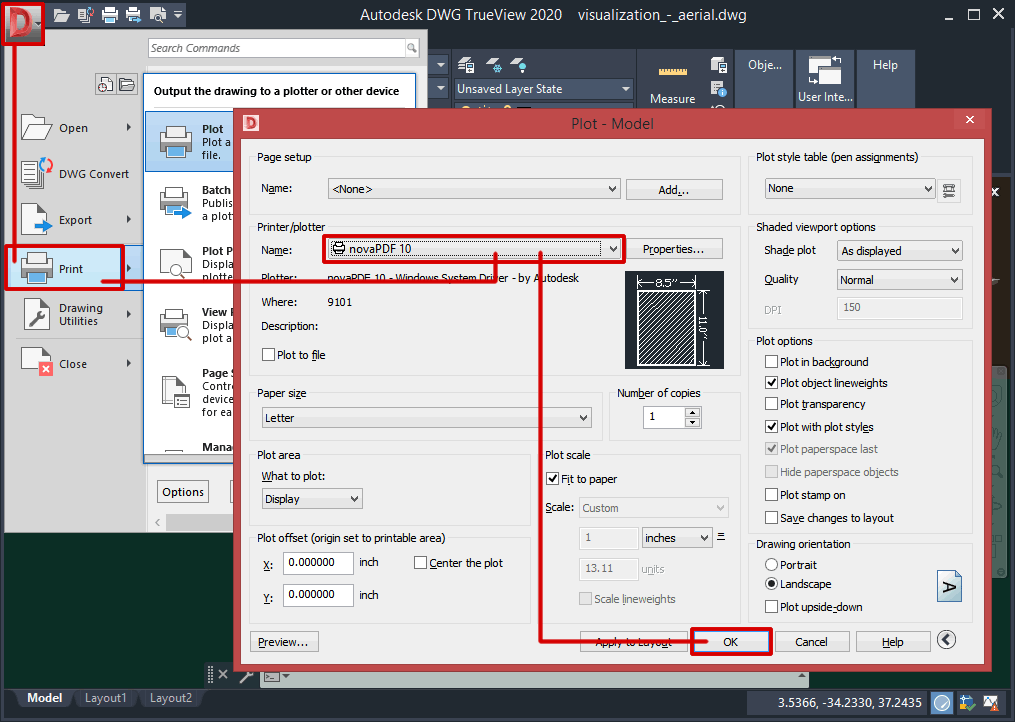
Task: Close the command line with X icon
Action: coord(223,674)
